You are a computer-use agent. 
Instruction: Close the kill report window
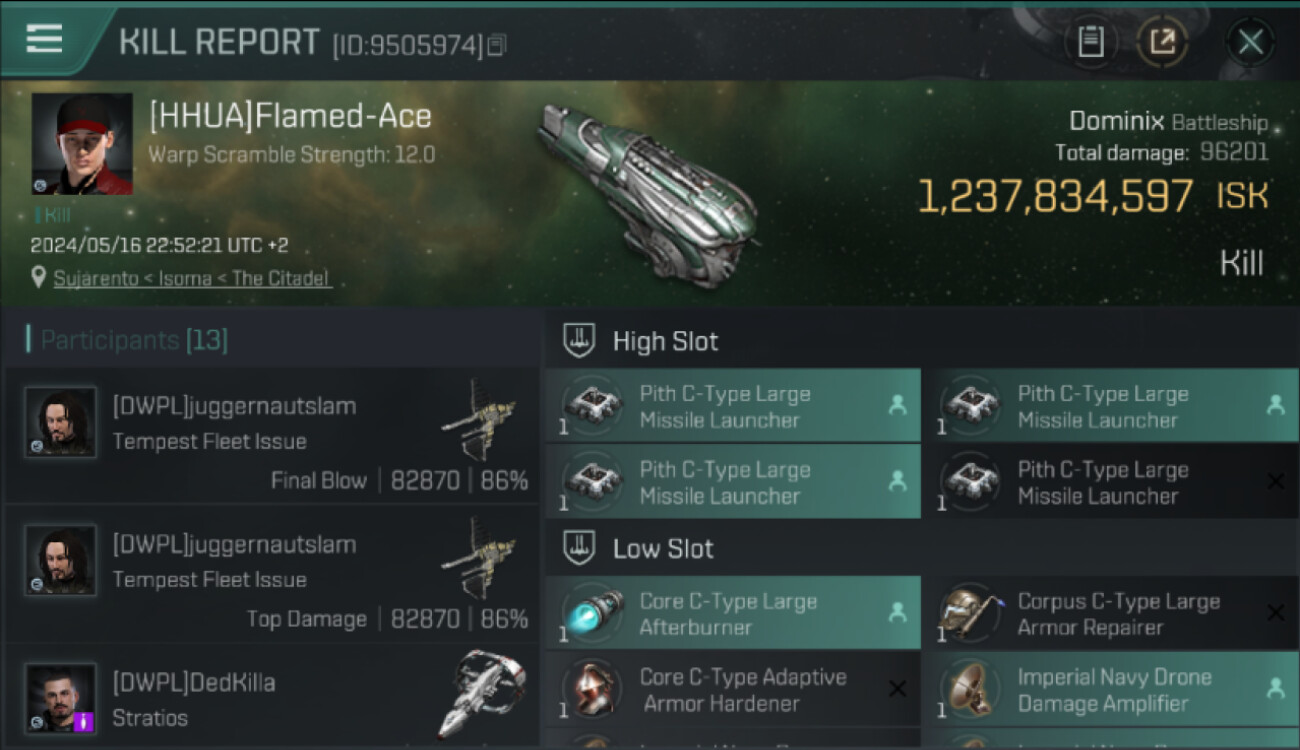(x=1250, y=42)
